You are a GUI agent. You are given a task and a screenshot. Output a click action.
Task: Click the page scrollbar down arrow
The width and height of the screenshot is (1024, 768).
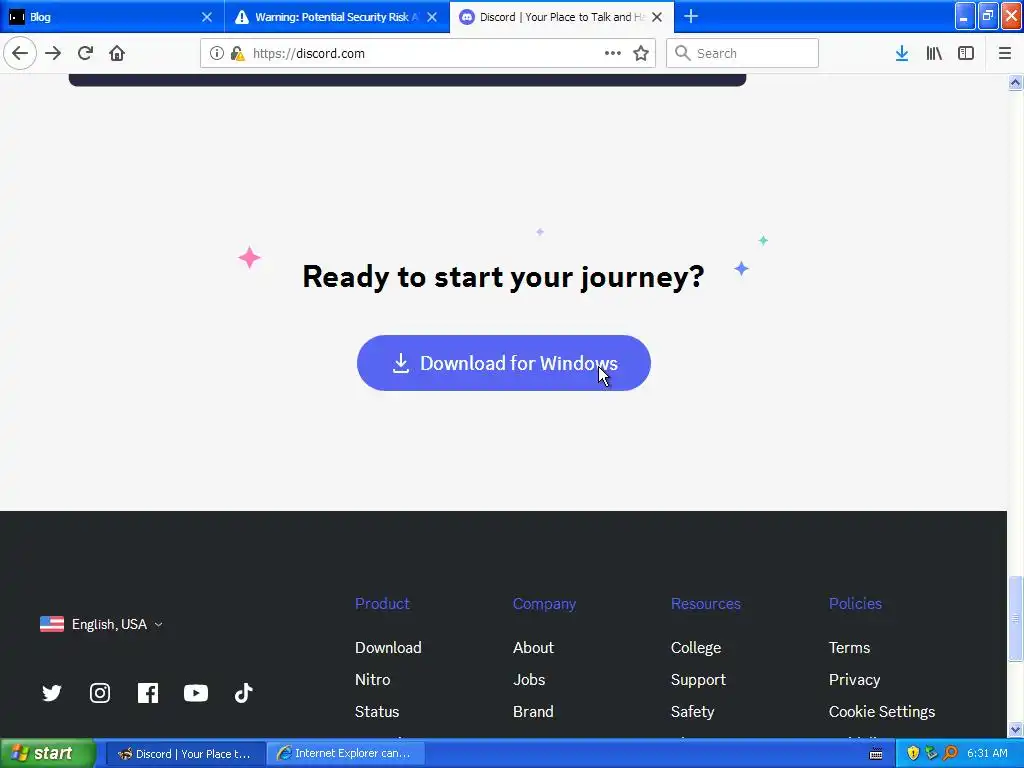pyautogui.click(x=1015, y=729)
